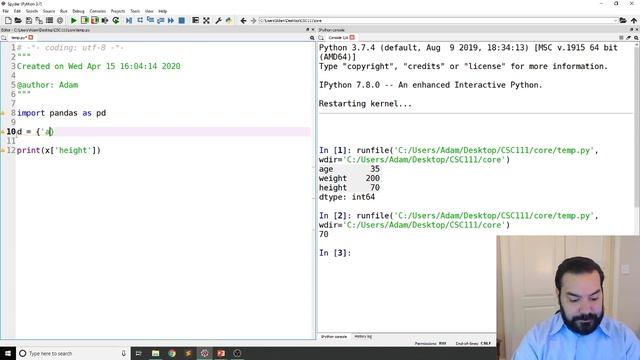Open PowerPoint from the taskbar

click(221, 353)
